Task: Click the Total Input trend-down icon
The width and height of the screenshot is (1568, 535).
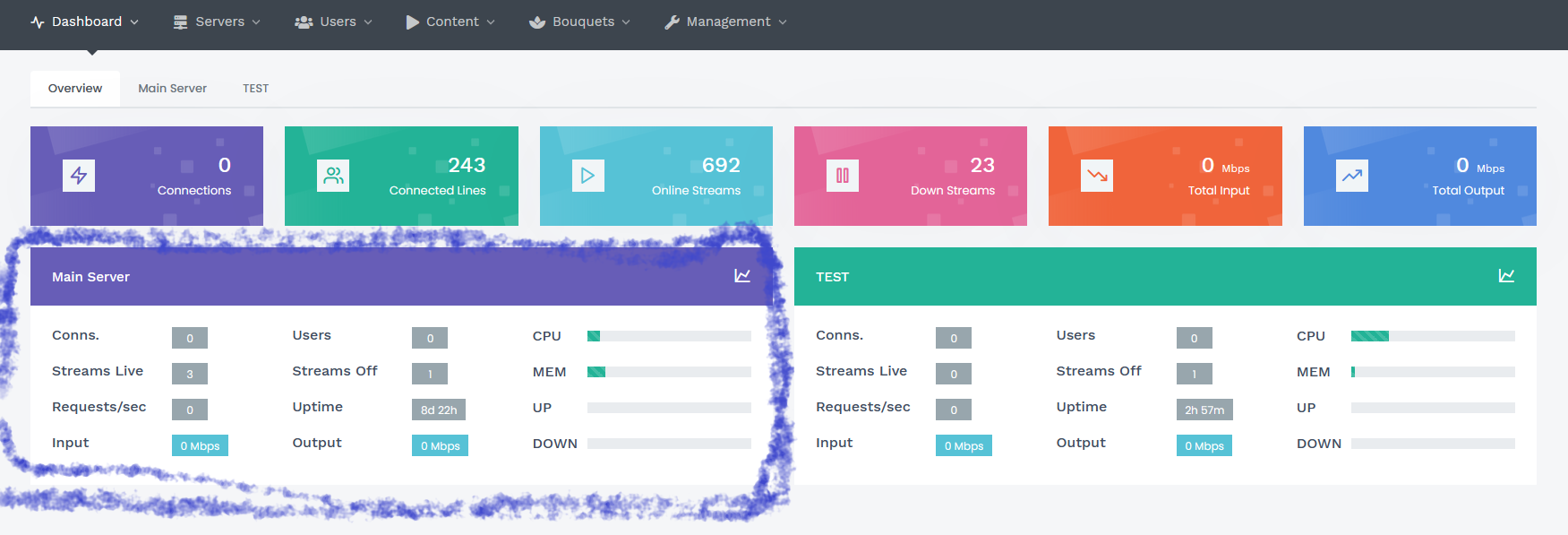Action: pyautogui.click(x=1097, y=176)
